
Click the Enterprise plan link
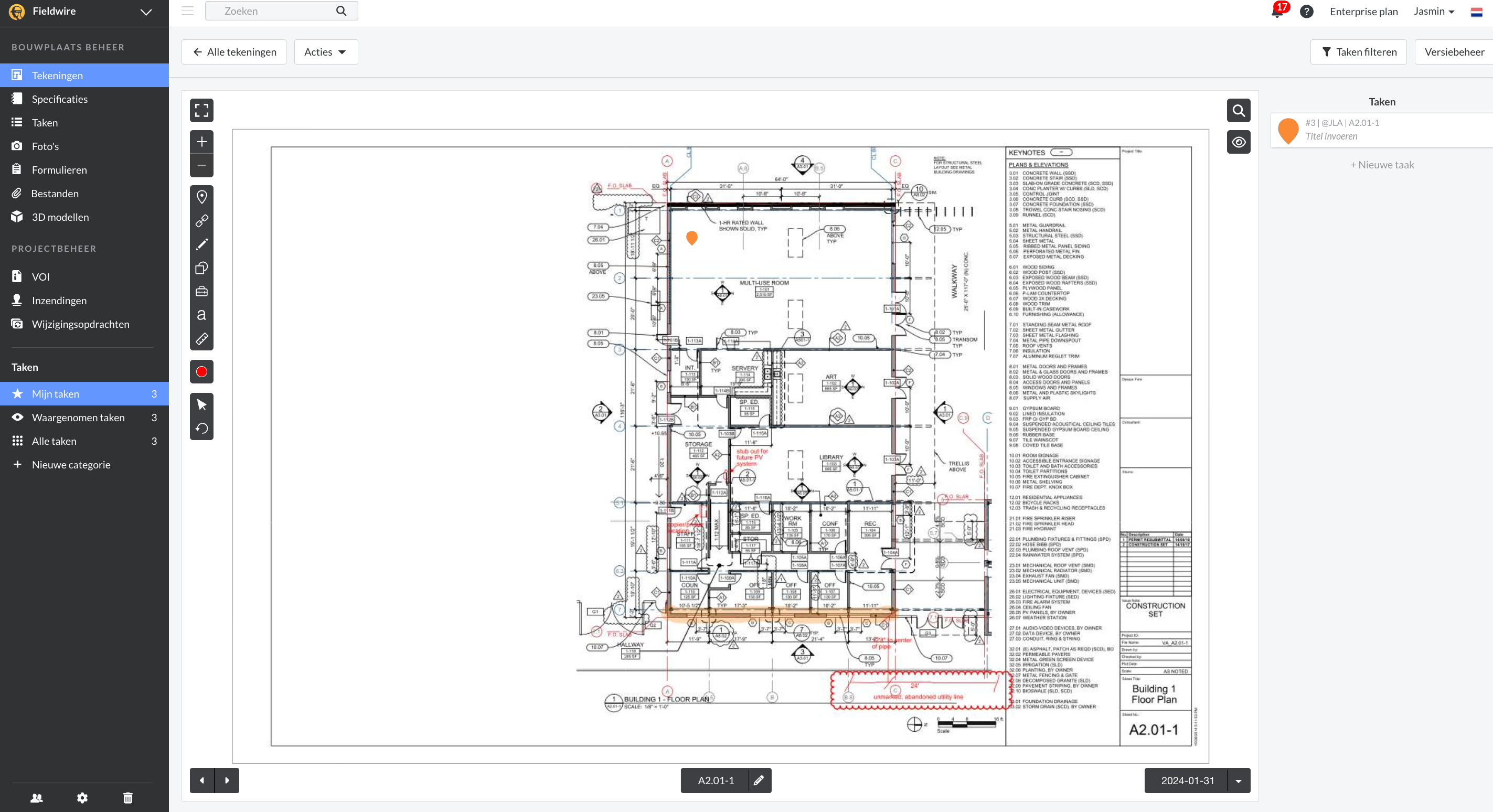click(1364, 12)
